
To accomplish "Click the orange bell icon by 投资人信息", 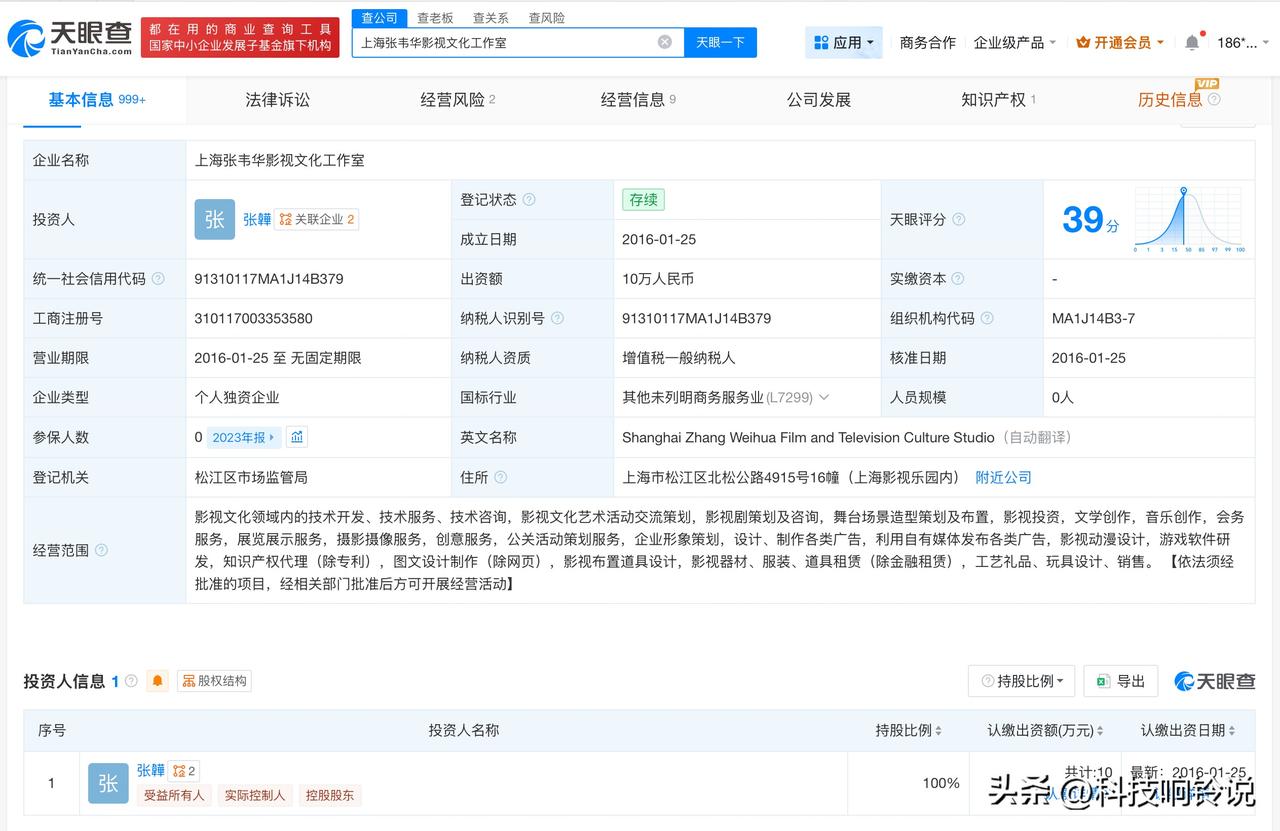I will tap(157, 681).
